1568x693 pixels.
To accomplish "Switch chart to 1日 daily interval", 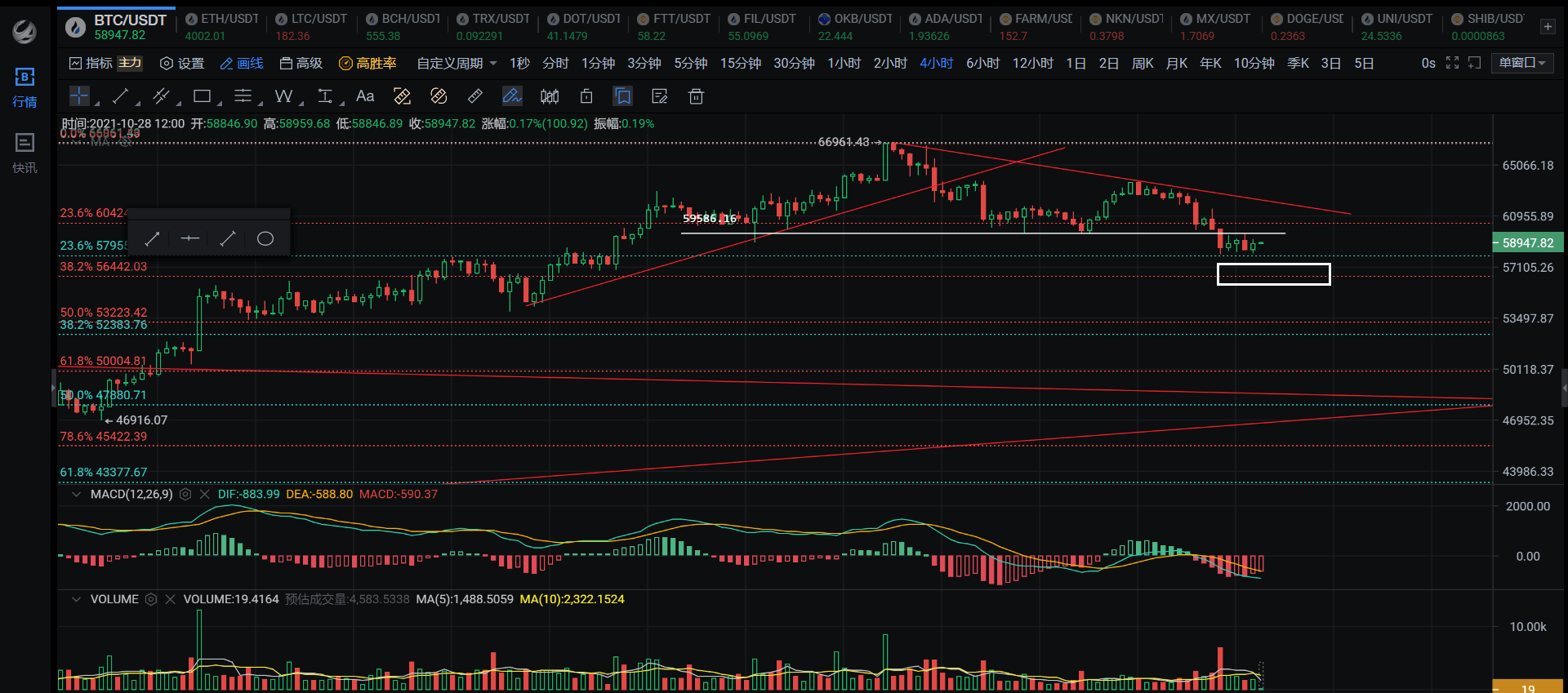I will pos(1076,63).
